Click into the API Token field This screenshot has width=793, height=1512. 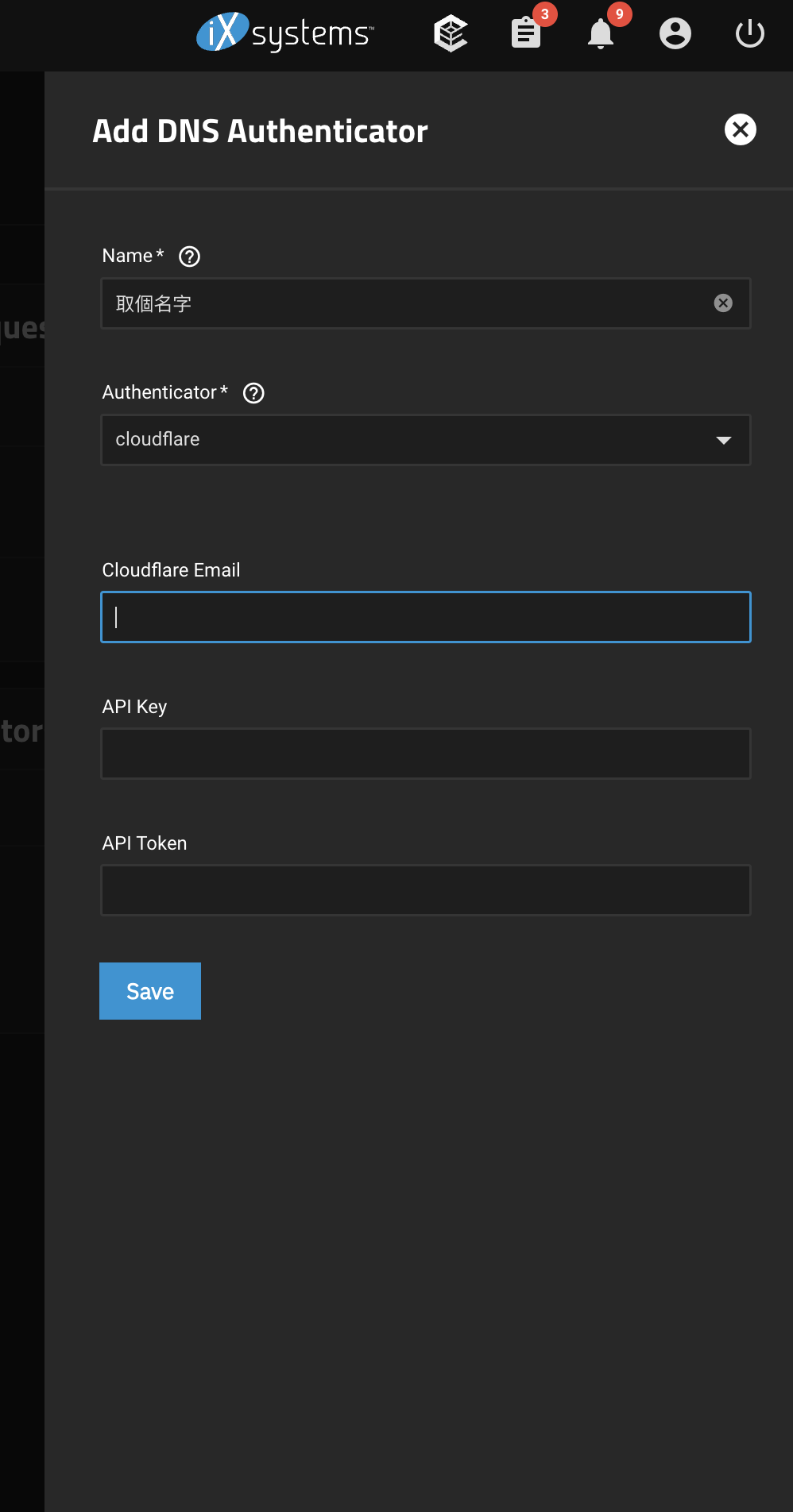click(x=426, y=890)
